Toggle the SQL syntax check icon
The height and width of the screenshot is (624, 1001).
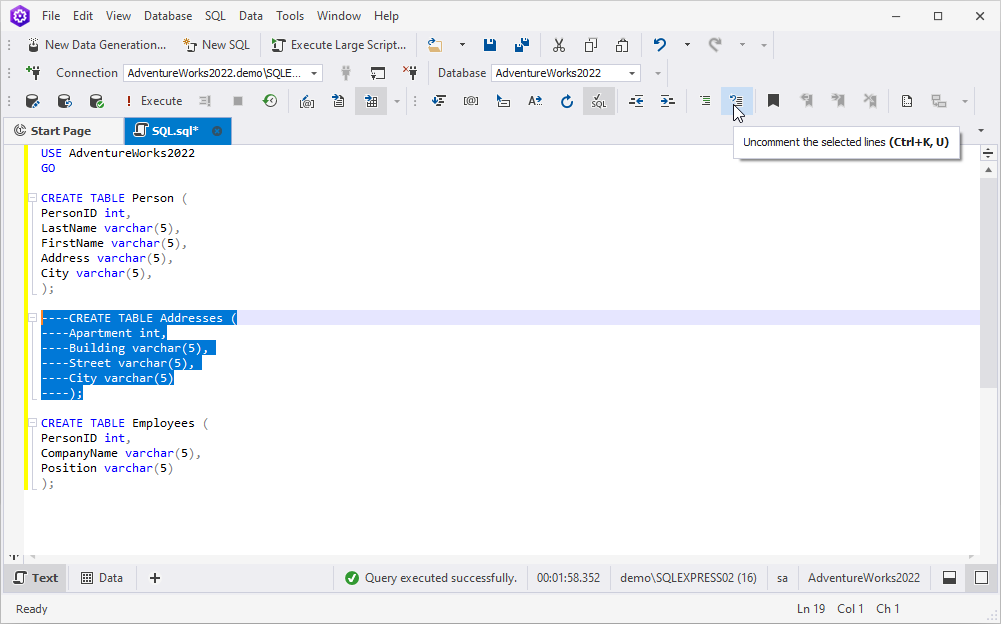(599, 101)
